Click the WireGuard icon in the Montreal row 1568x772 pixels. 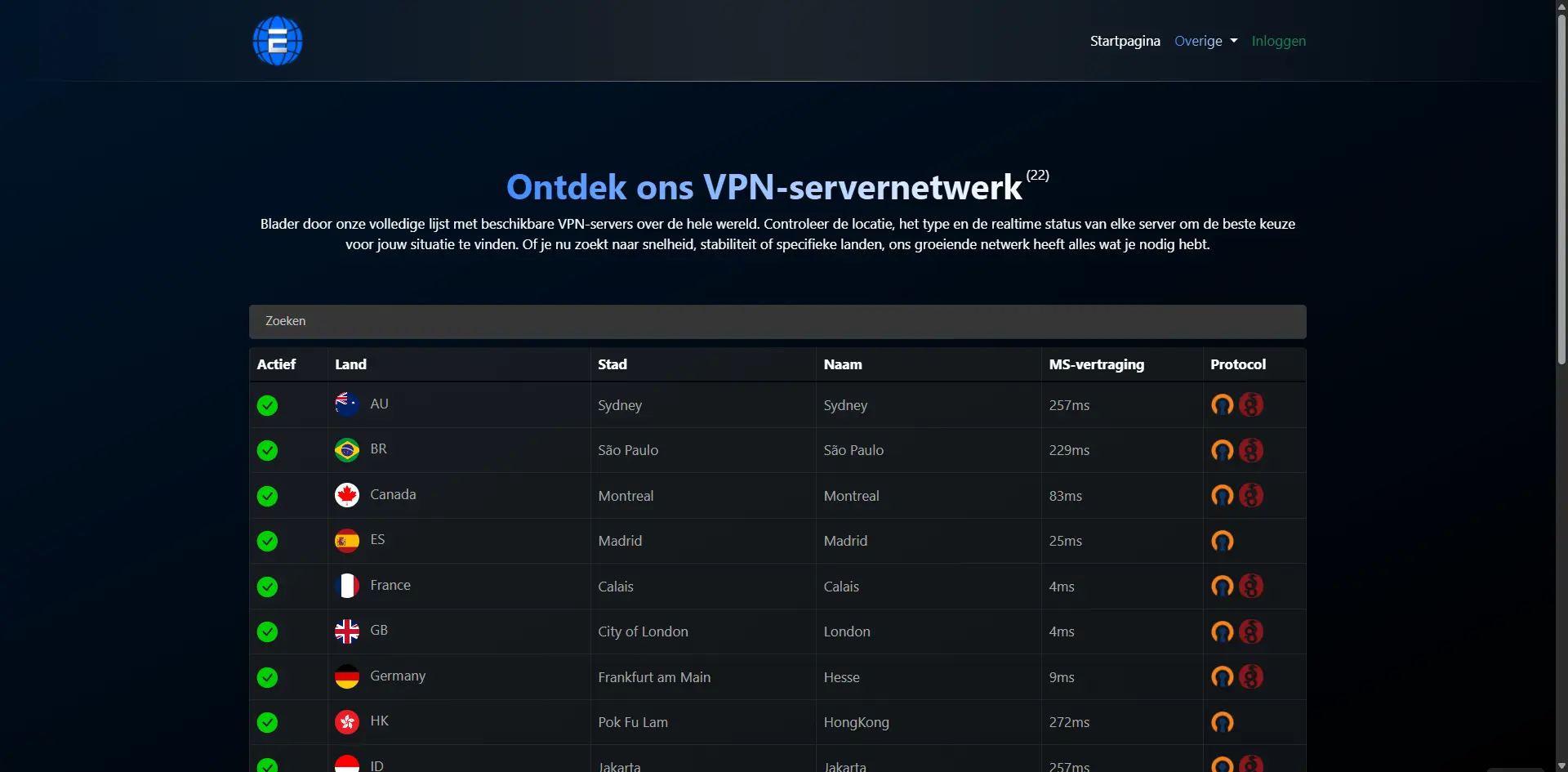tap(1251, 495)
